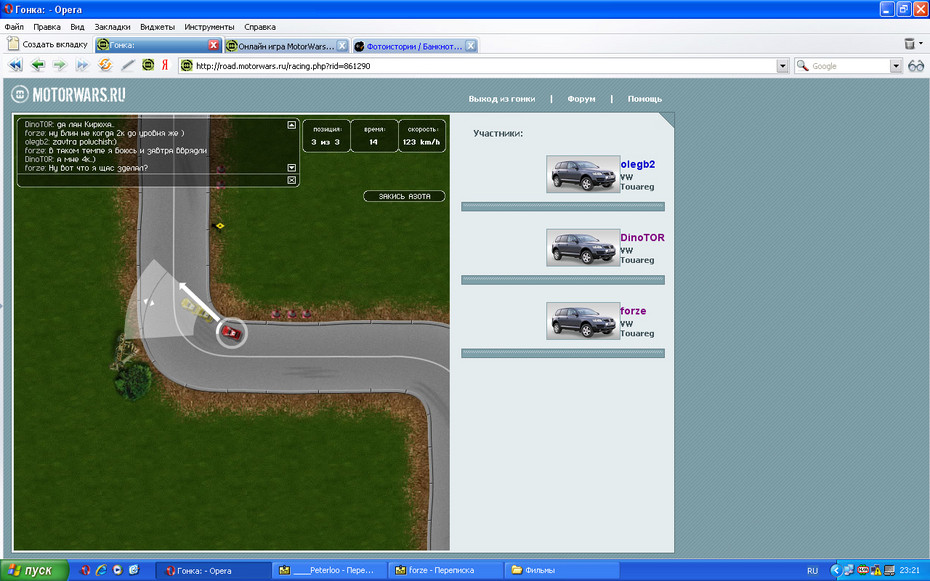Click the MOTORWARS.RU logo
Image resolution: width=930 pixels, height=581 pixels.
tap(69, 94)
